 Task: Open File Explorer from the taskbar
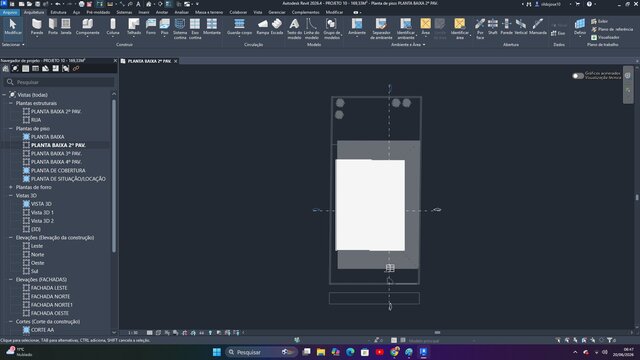[x=321, y=352]
